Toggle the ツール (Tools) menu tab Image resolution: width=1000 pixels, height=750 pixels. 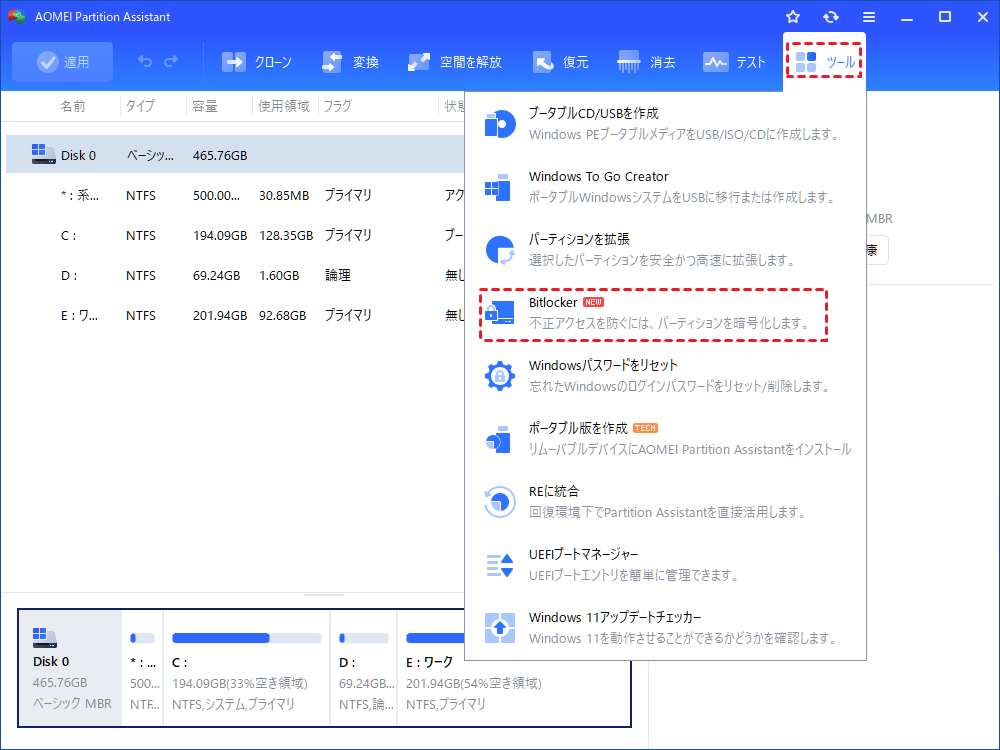click(825, 62)
